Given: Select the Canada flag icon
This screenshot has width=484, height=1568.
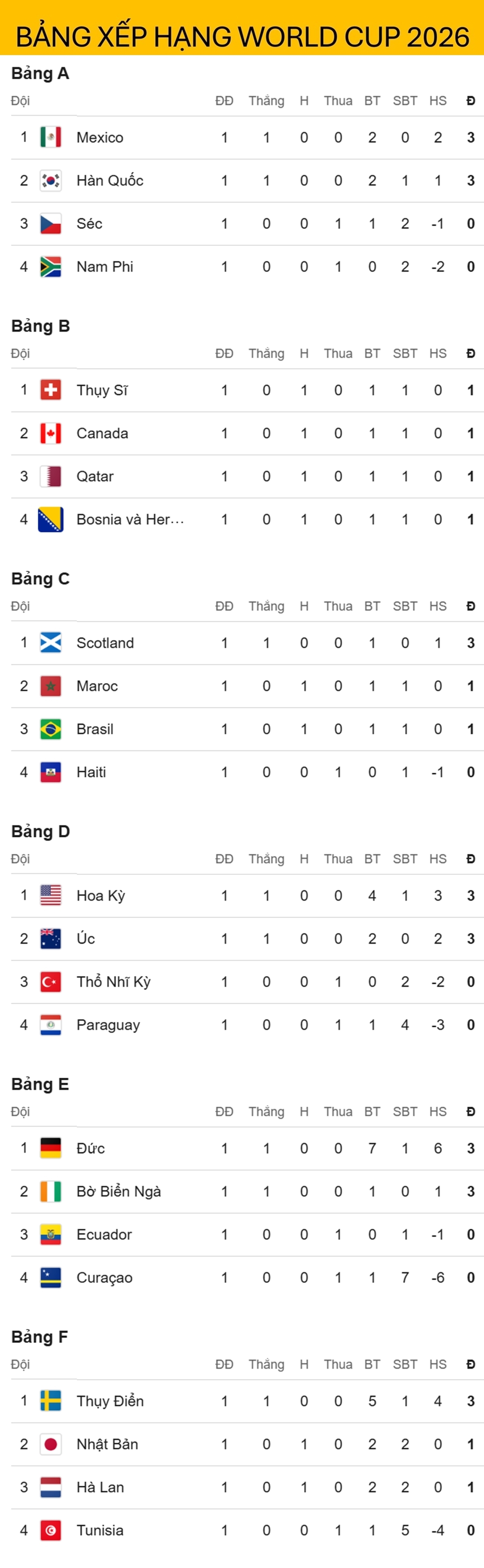Looking at the screenshot, I should coord(51,433).
